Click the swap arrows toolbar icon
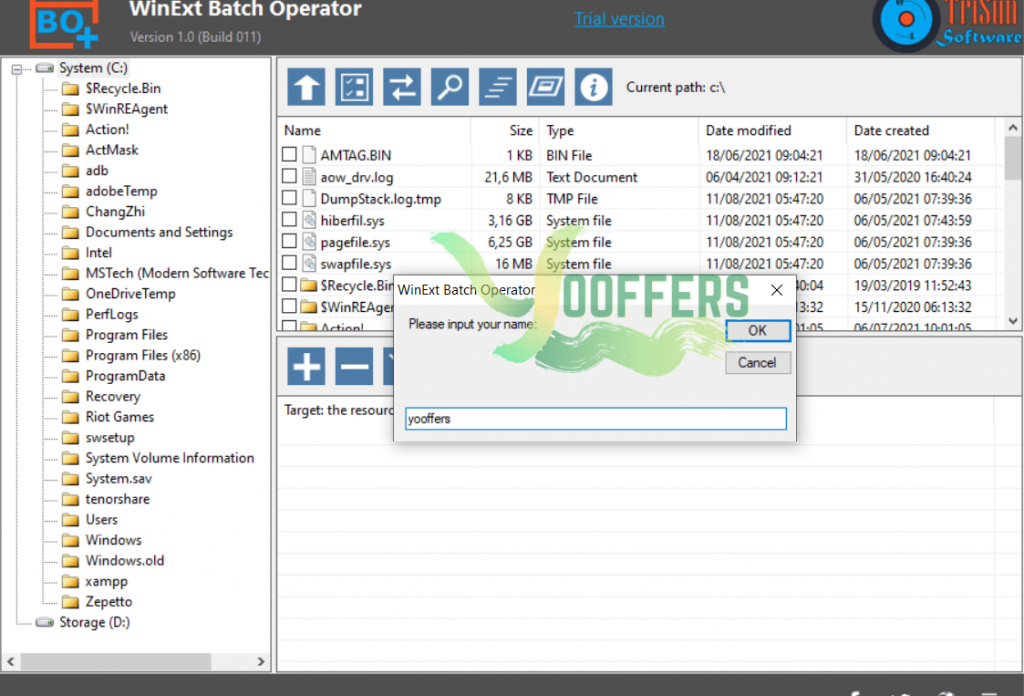The width and height of the screenshot is (1024, 696). tap(402, 87)
